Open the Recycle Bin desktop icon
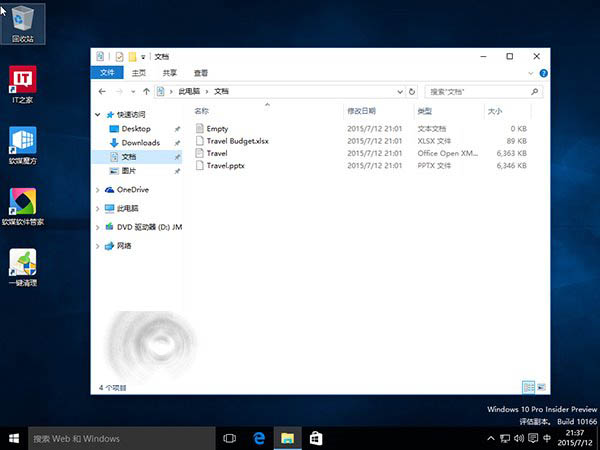The height and width of the screenshot is (450, 600). [23, 24]
